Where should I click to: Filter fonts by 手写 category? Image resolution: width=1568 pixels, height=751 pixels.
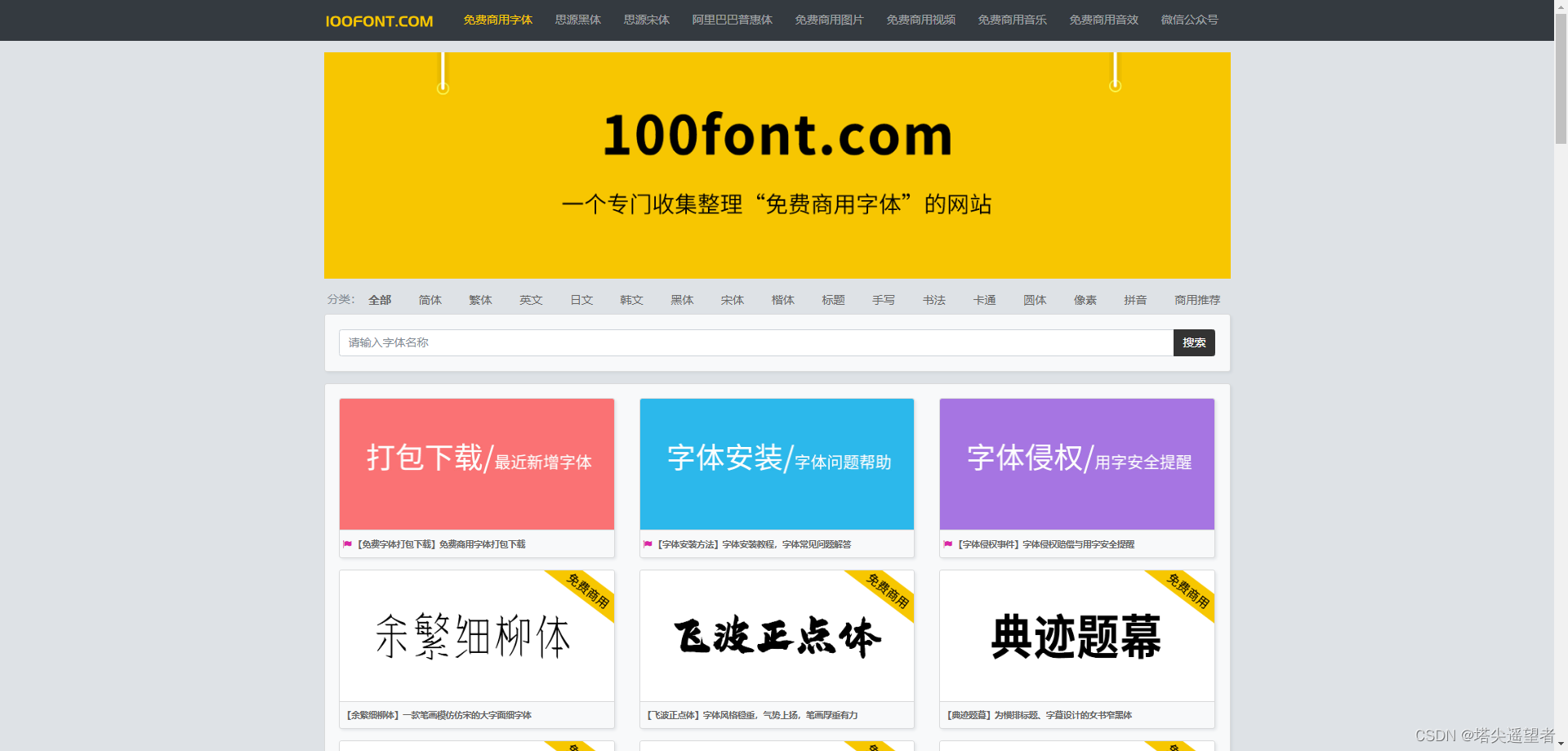click(884, 300)
